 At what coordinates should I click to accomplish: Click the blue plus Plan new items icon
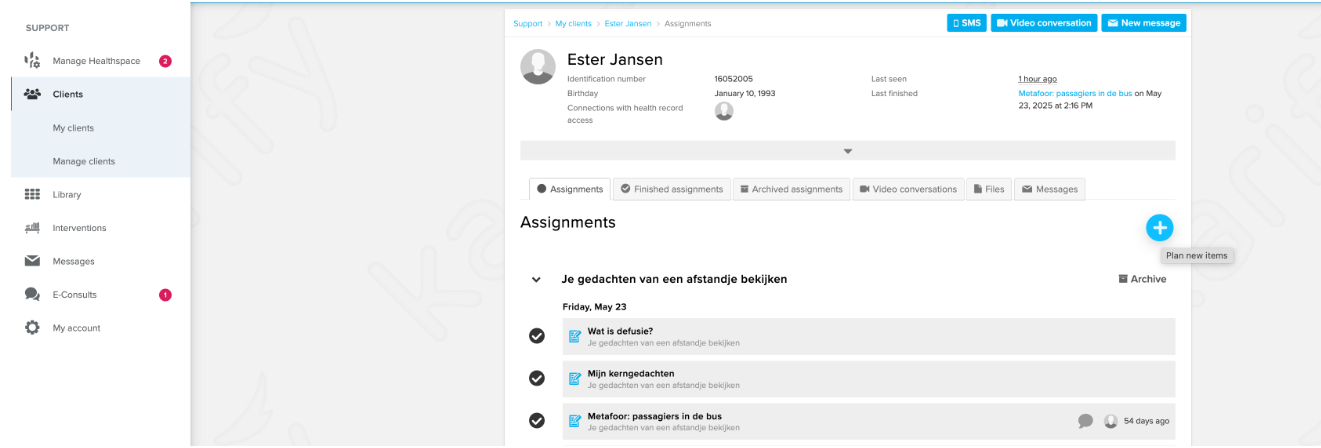pos(1159,228)
